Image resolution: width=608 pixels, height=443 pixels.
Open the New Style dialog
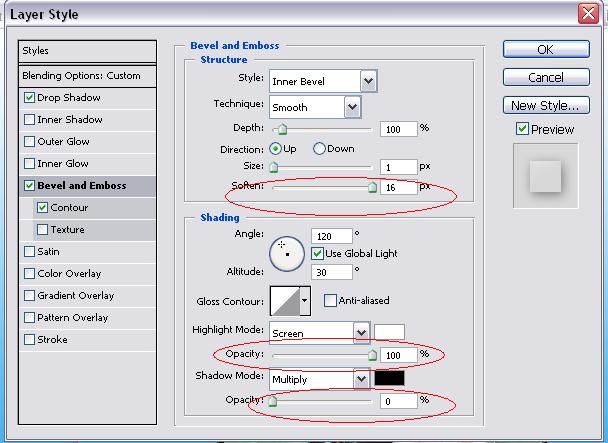[546, 105]
